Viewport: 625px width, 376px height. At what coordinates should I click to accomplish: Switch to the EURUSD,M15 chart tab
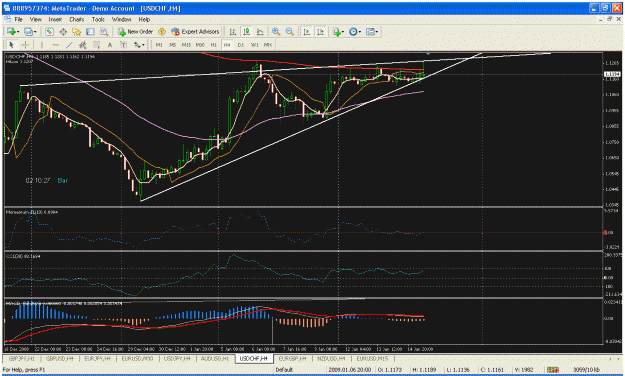coord(372,358)
